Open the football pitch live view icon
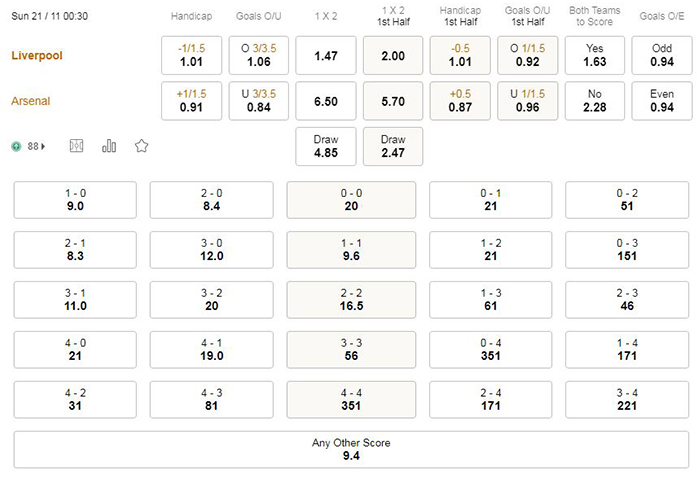The width and height of the screenshot is (700, 480). (x=76, y=146)
